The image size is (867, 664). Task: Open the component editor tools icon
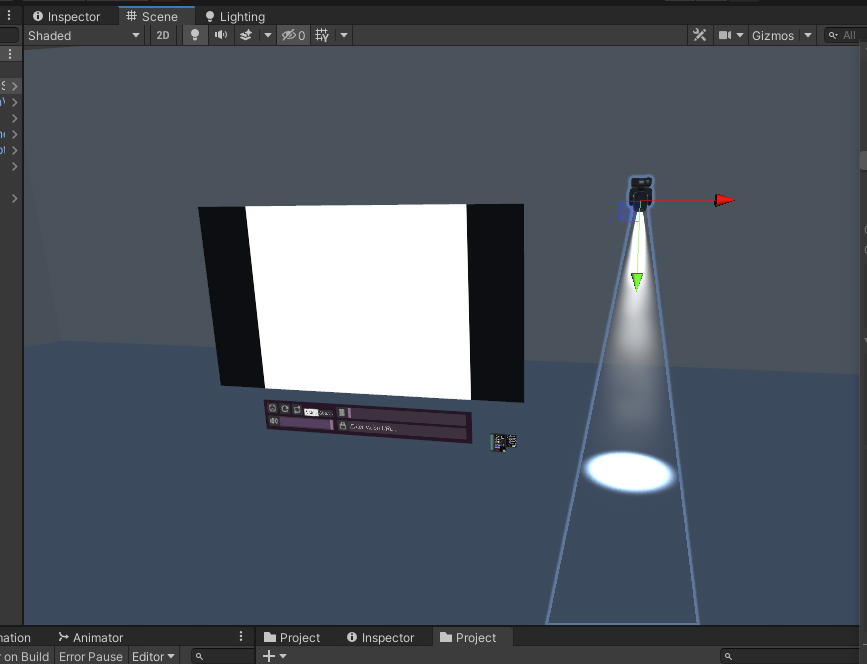click(x=699, y=35)
